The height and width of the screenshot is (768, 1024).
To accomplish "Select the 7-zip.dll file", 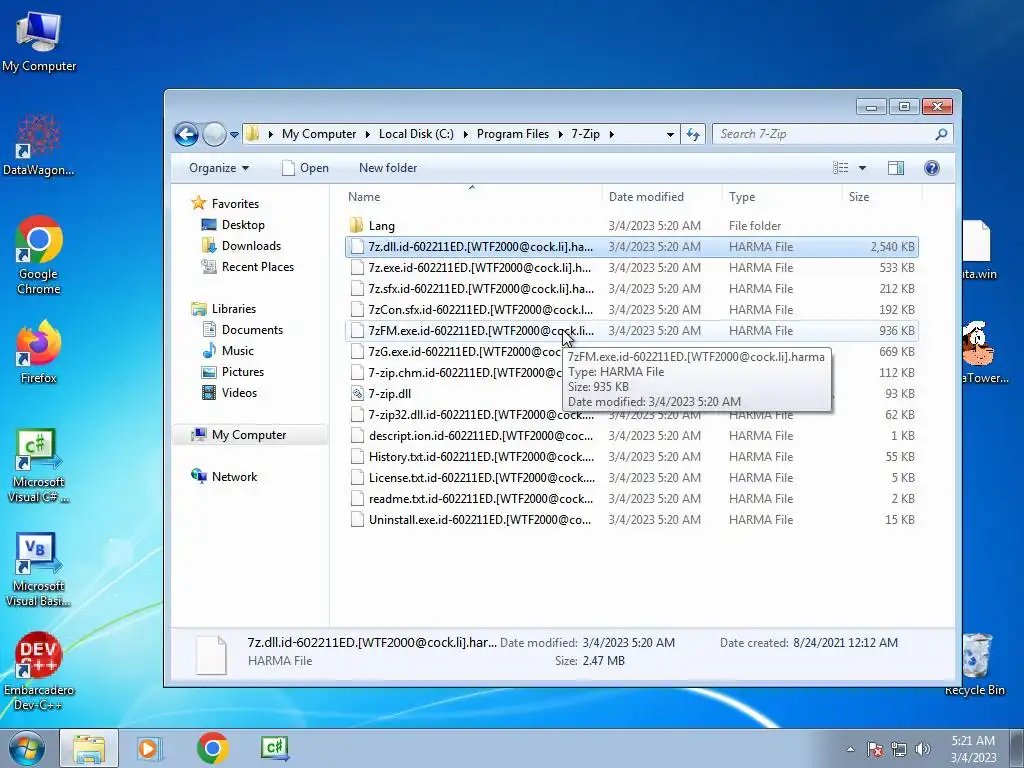I will tap(632, 394).
